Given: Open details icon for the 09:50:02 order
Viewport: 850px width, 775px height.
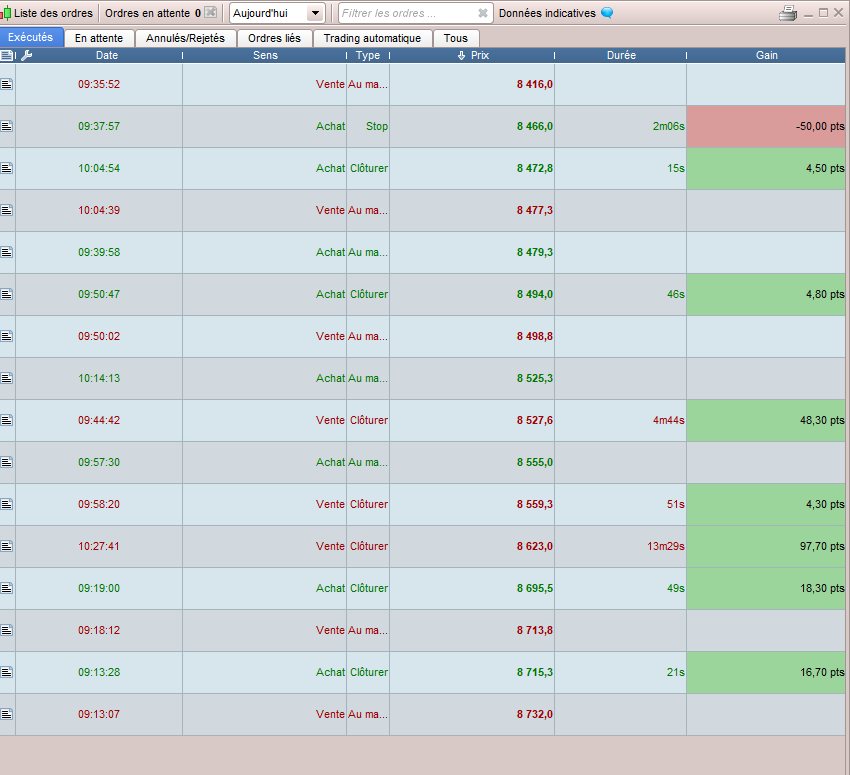Looking at the screenshot, I should (x=7, y=336).
